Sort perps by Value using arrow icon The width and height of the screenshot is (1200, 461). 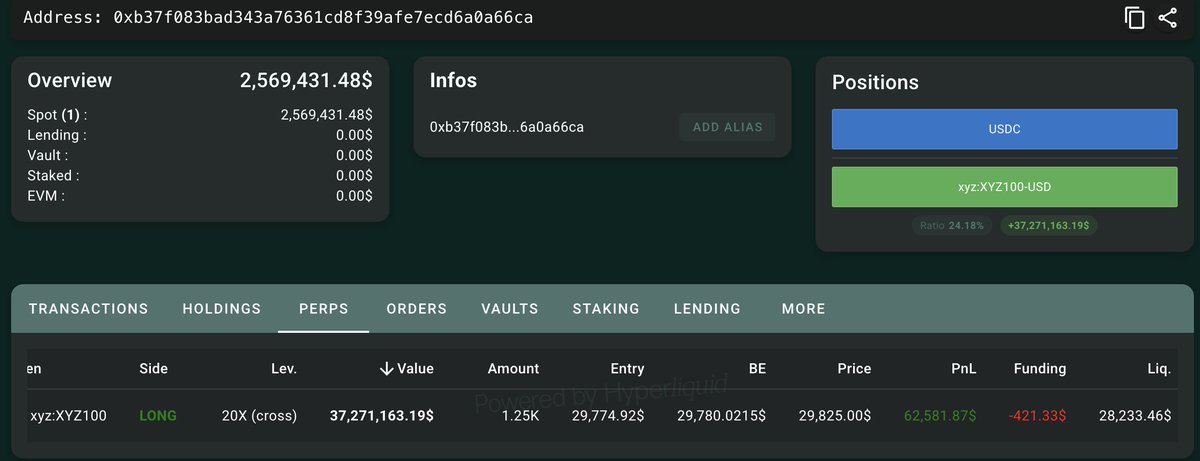coord(385,369)
